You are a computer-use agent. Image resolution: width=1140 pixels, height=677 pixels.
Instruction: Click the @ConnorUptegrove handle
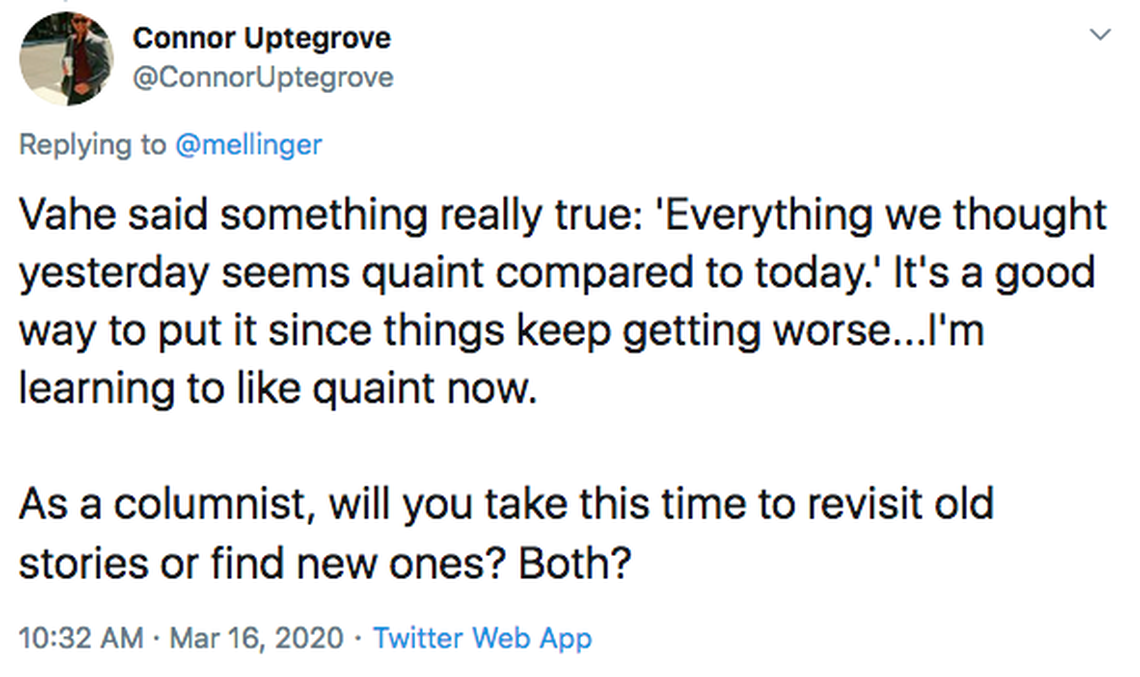pos(263,77)
